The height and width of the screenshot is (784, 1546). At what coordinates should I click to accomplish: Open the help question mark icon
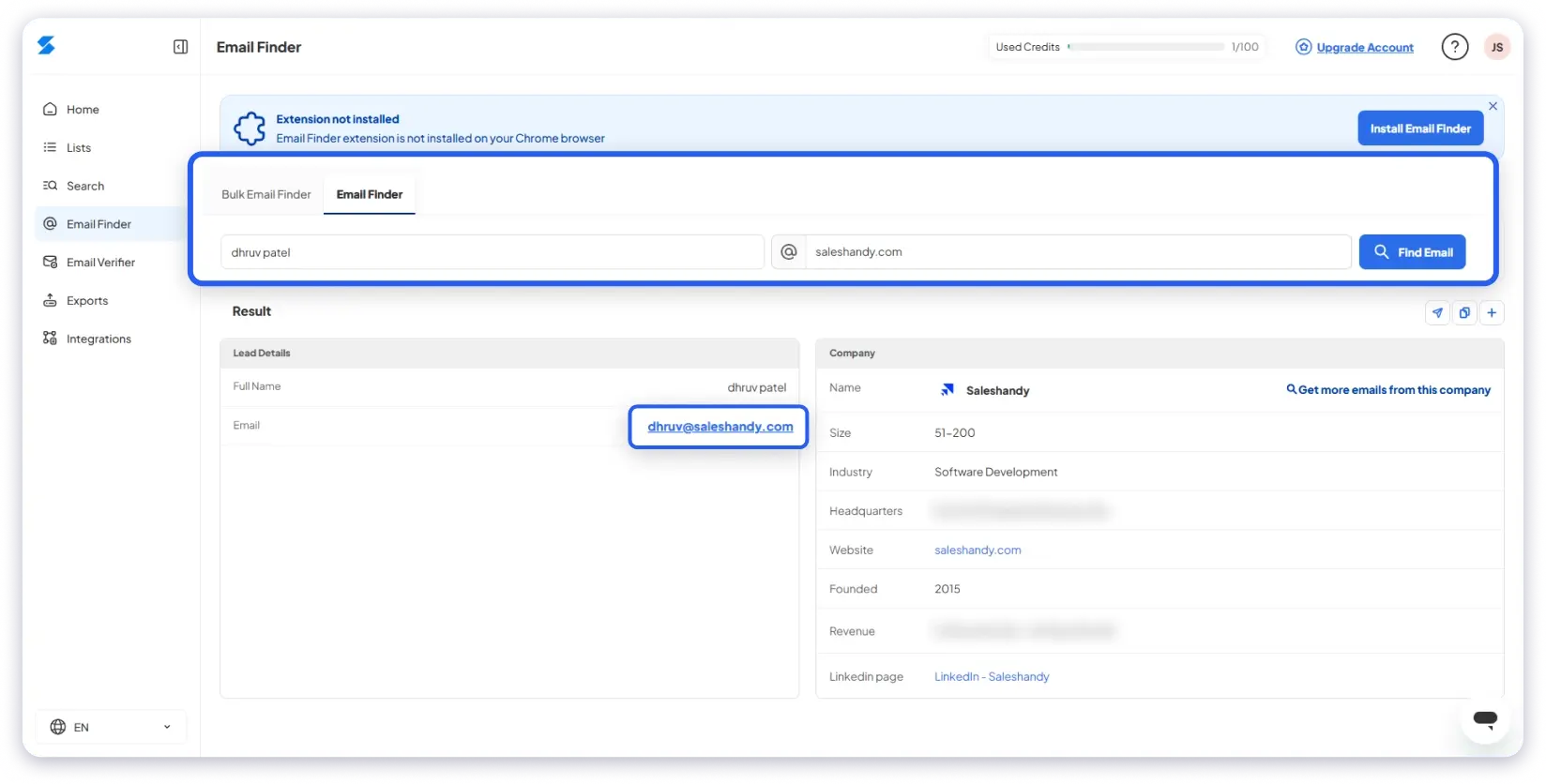click(1454, 47)
